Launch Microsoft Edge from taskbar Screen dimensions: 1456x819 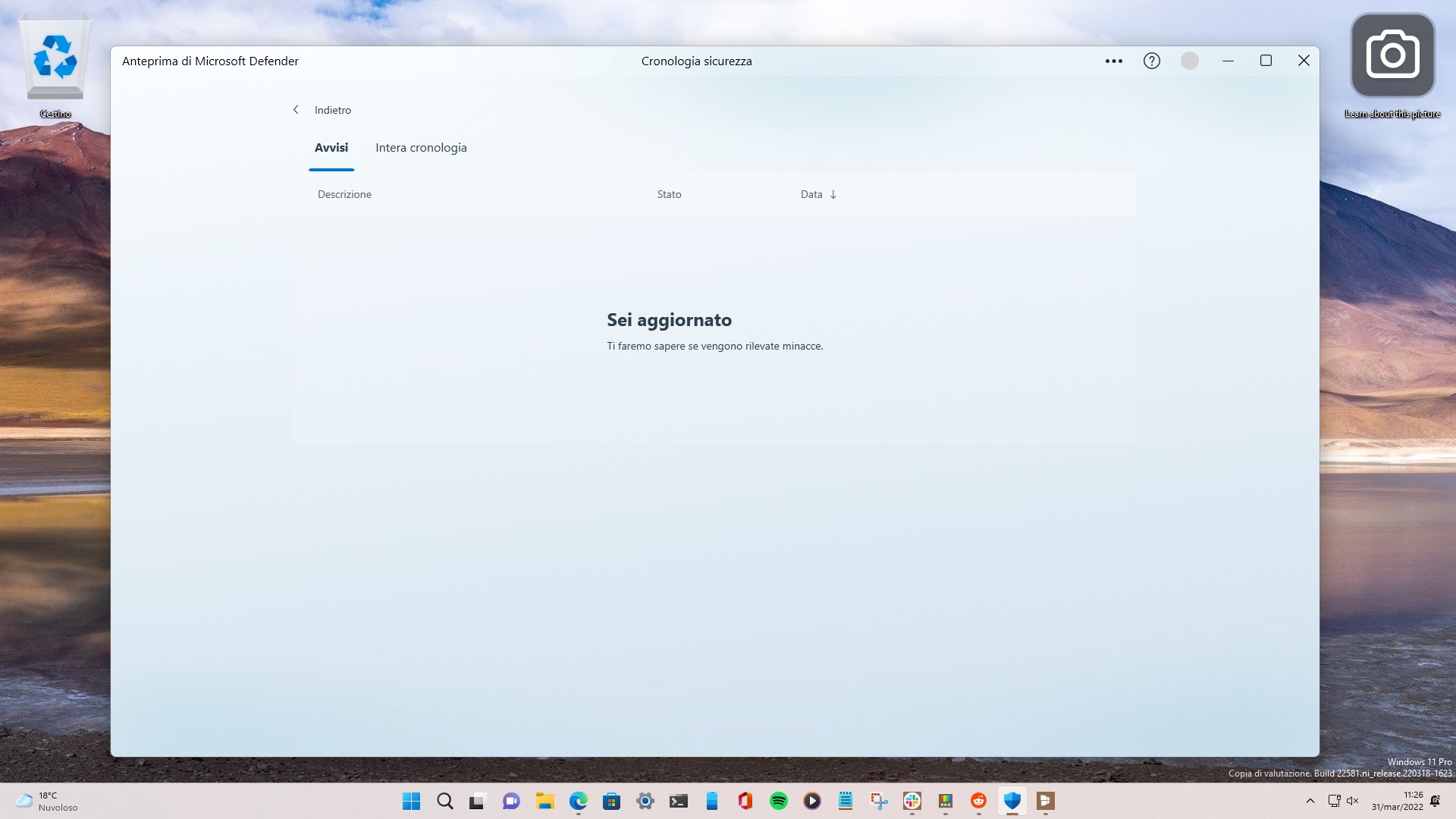pyautogui.click(x=578, y=801)
